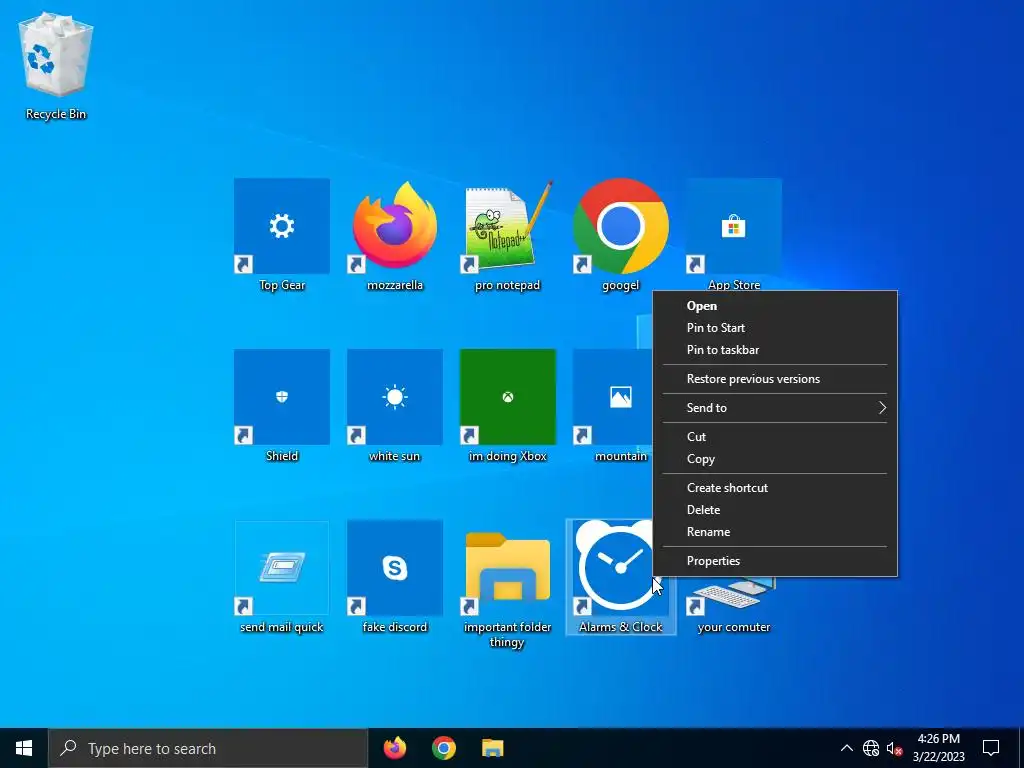Choose Create shortcut
This screenshot has height=768, width=1024.
(x=775, y=488)
